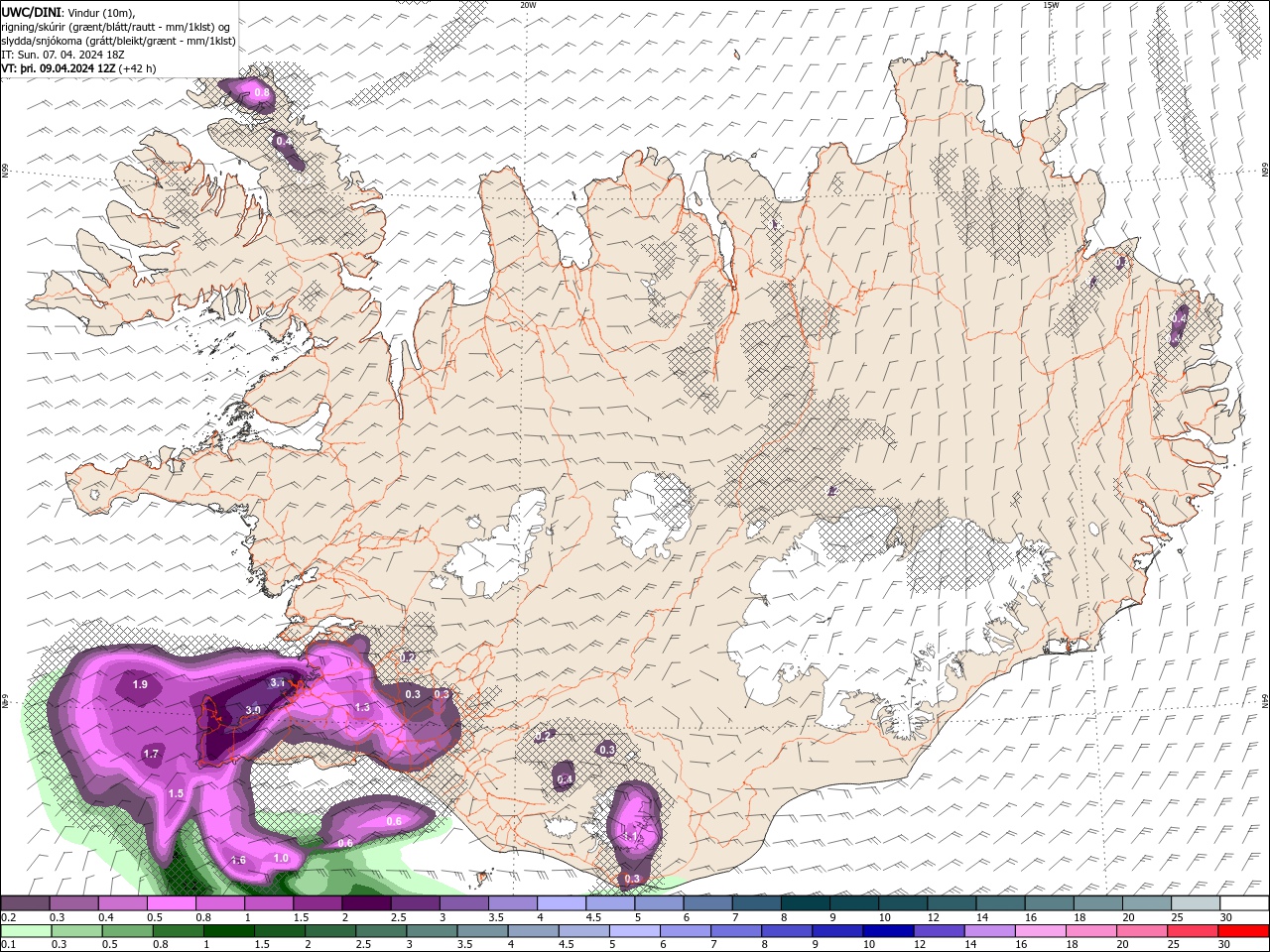Click the 3.1 snowfall value on the map

pos(279,682)
